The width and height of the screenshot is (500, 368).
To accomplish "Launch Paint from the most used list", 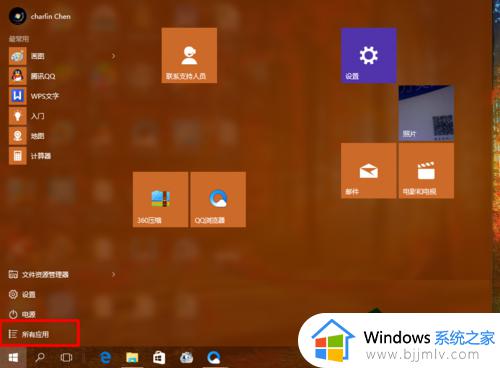I will click(x=27, y=56).
